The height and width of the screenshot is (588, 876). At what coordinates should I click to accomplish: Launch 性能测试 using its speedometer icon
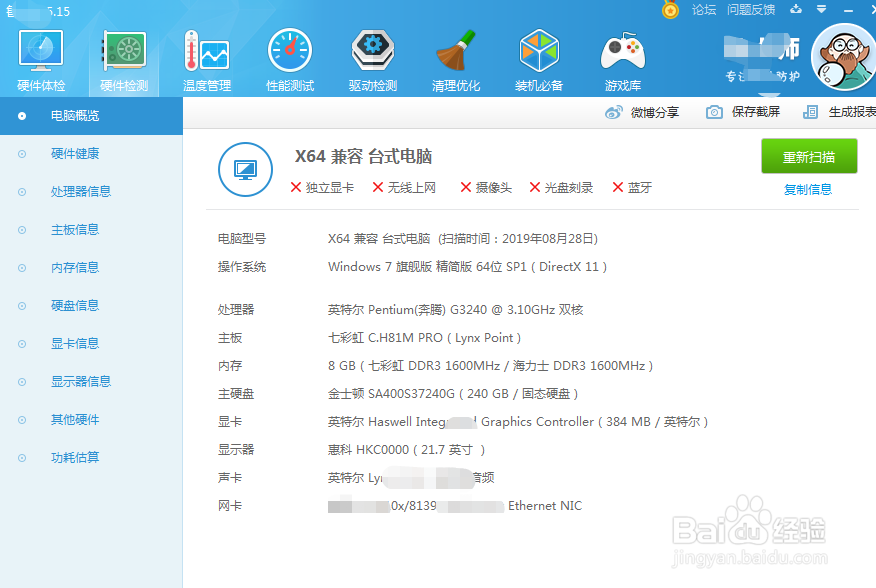click(289, 50)
